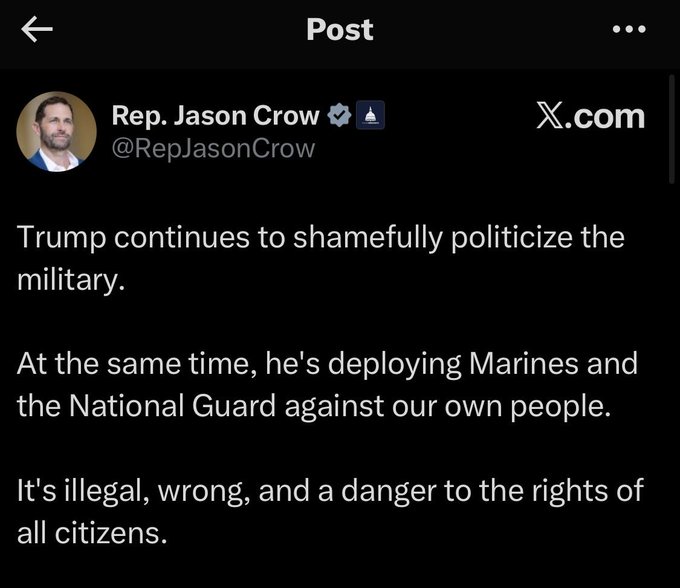Go back using the left arrow
Screen dimensions: 680x588
click(x=37, y=30)
